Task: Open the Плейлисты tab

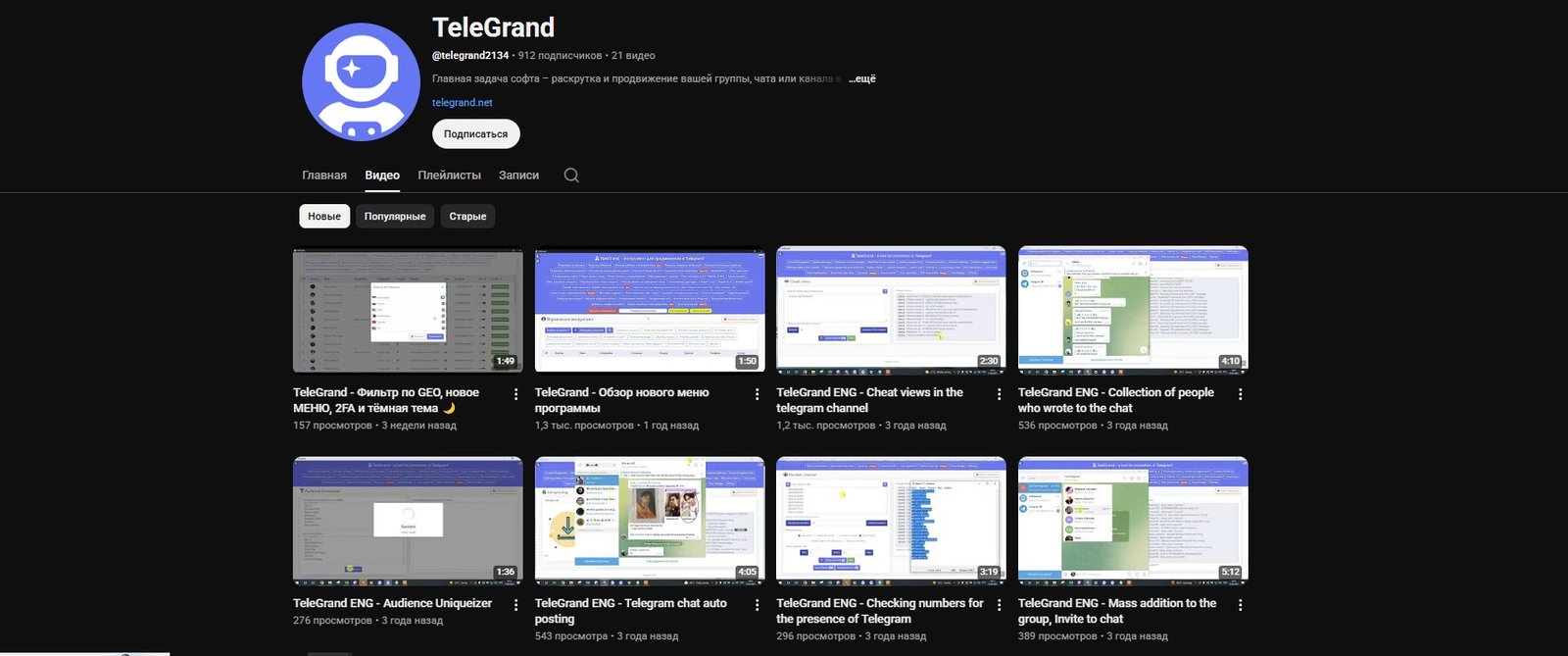Action: click(449, 176)
